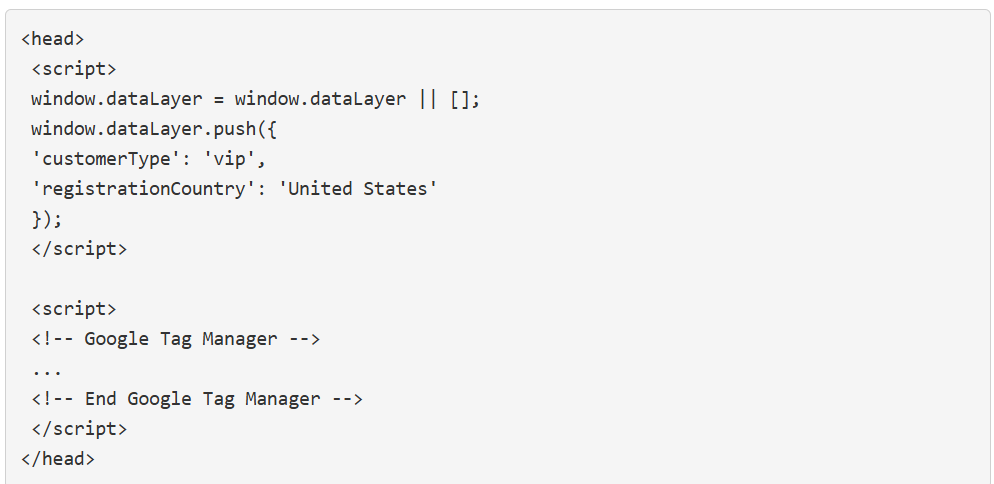Screen dimensions: 994x484
Task: Click the second opening script tag
Action: click(x=74, y=309)
